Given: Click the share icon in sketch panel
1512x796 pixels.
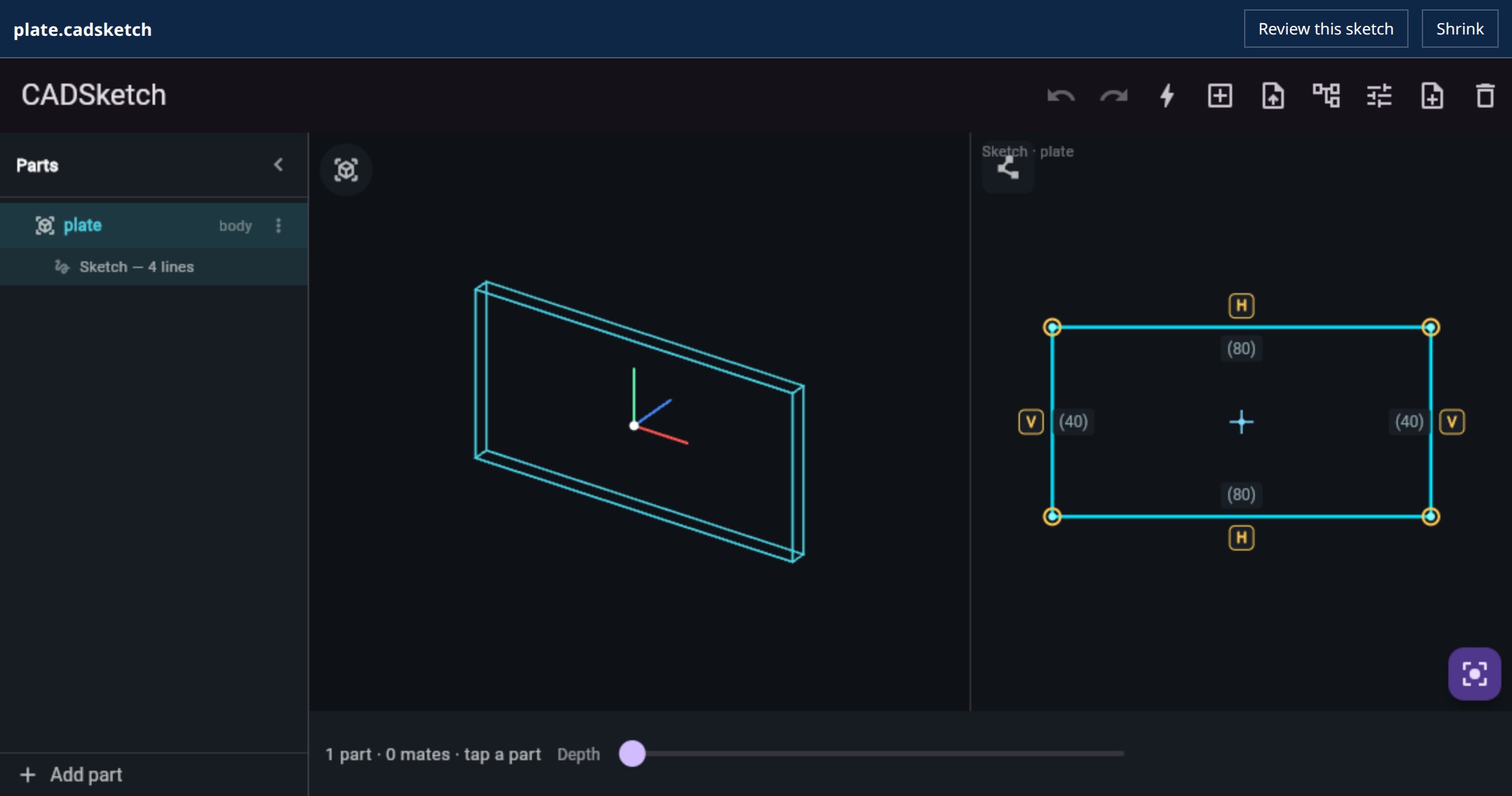Looking at the screenshot, I should (x=1008, y=168).
